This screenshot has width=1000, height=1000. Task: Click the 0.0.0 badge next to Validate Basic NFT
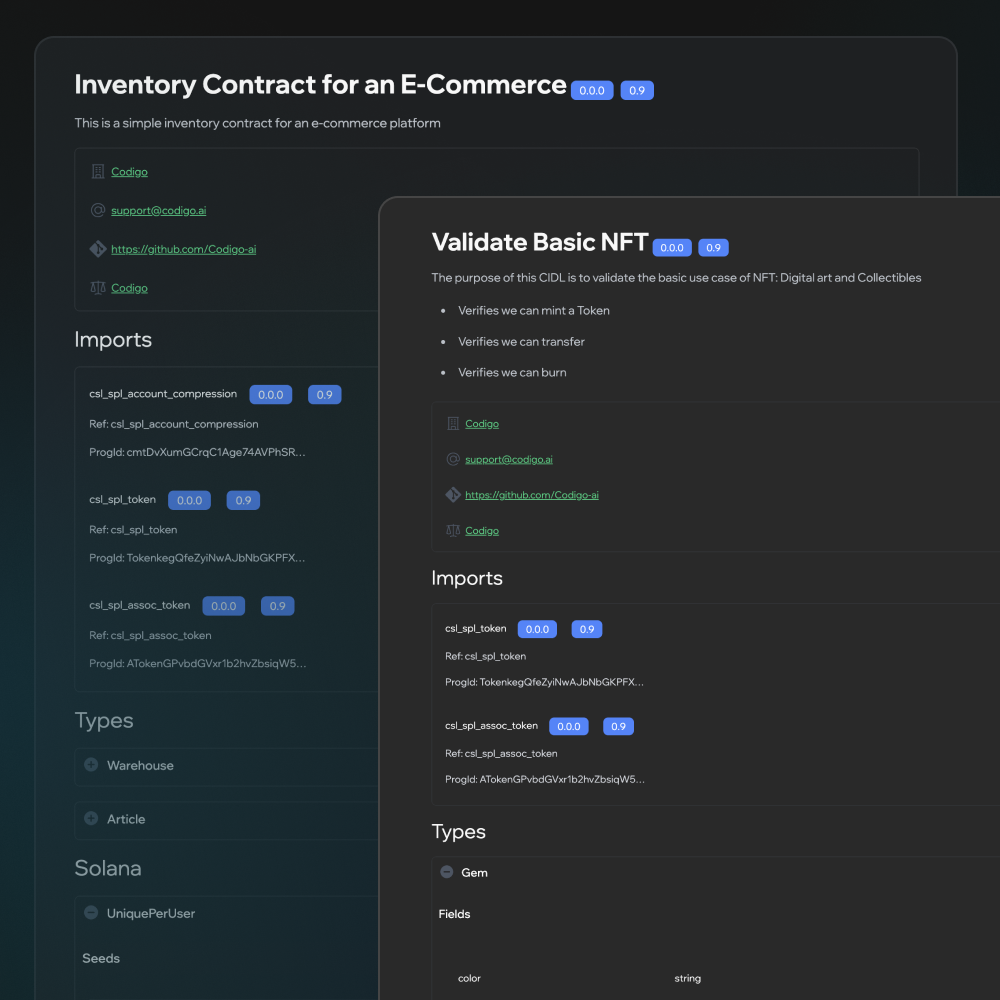pyautogui.click(x=672, y=248)
